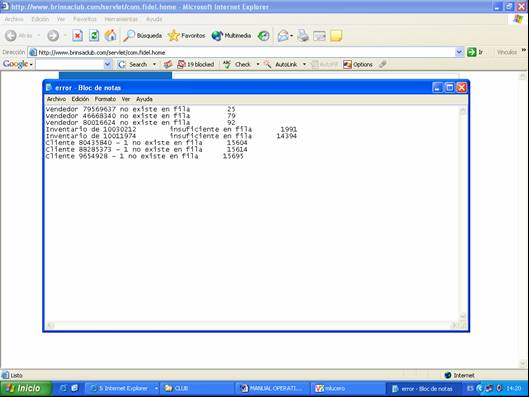Open the Inicio start button
This screenshot has height=397, width=529.
[24, 389]
